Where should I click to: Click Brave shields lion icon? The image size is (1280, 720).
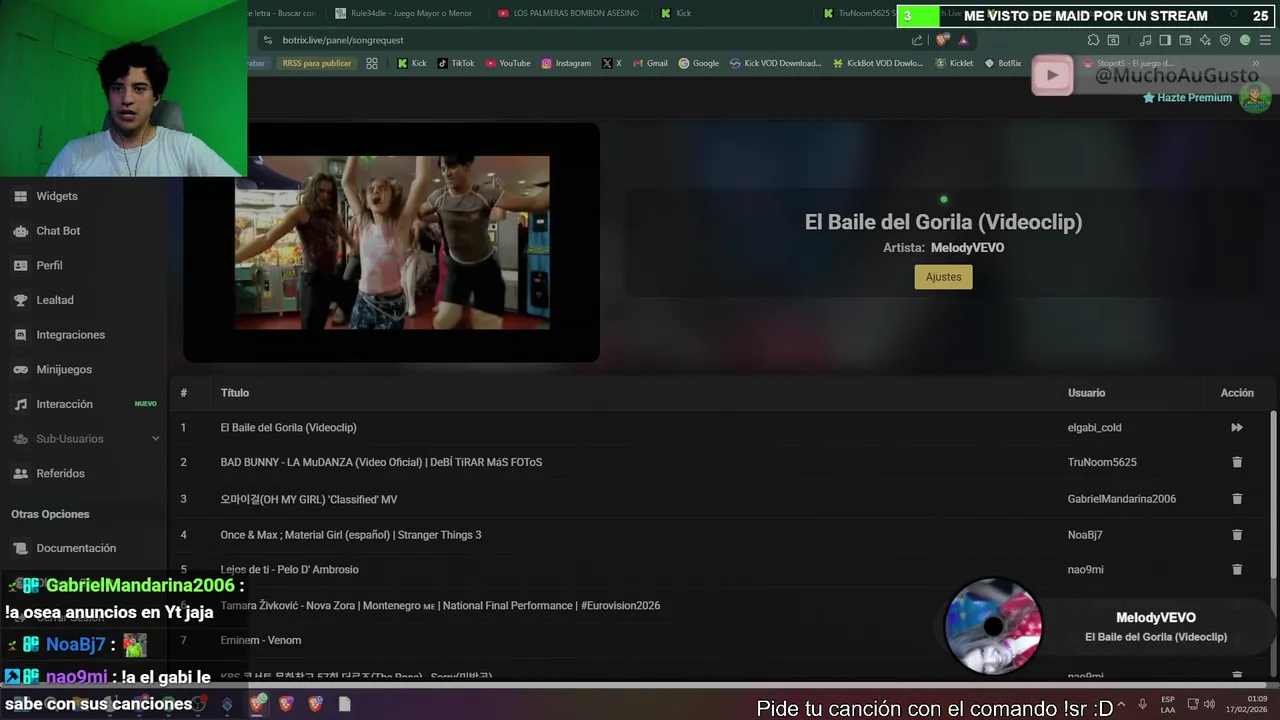942,40
